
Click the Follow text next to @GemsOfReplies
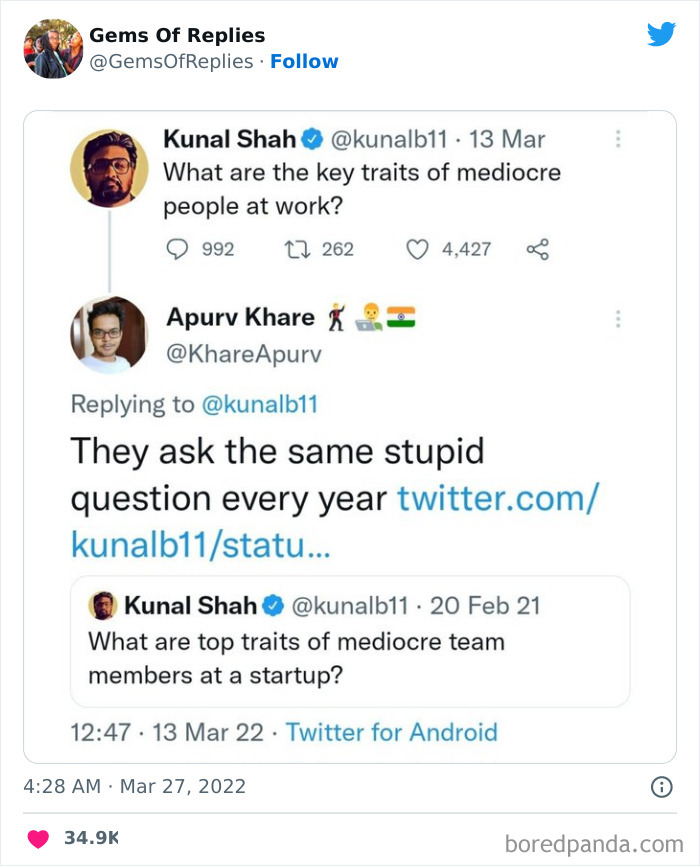[x=305, y=61]
